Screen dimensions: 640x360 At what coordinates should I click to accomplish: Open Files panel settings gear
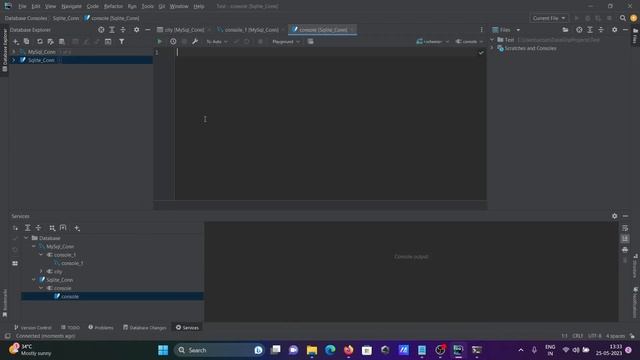coord(614,30)
